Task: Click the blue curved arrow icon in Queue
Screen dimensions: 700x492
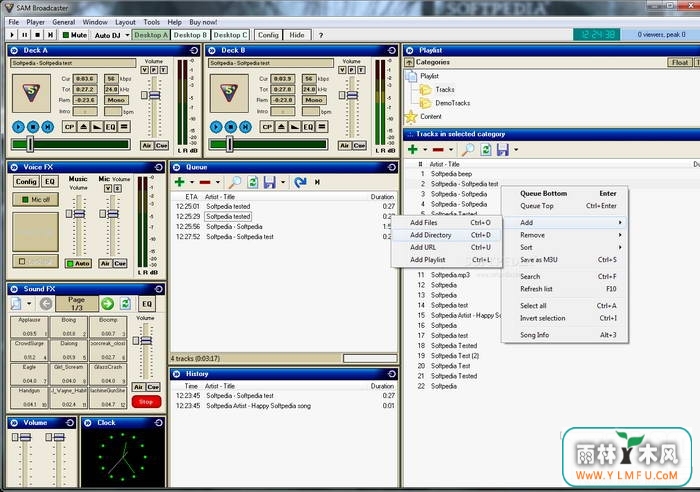Action: pyautogui.click(x=300, y=182)
